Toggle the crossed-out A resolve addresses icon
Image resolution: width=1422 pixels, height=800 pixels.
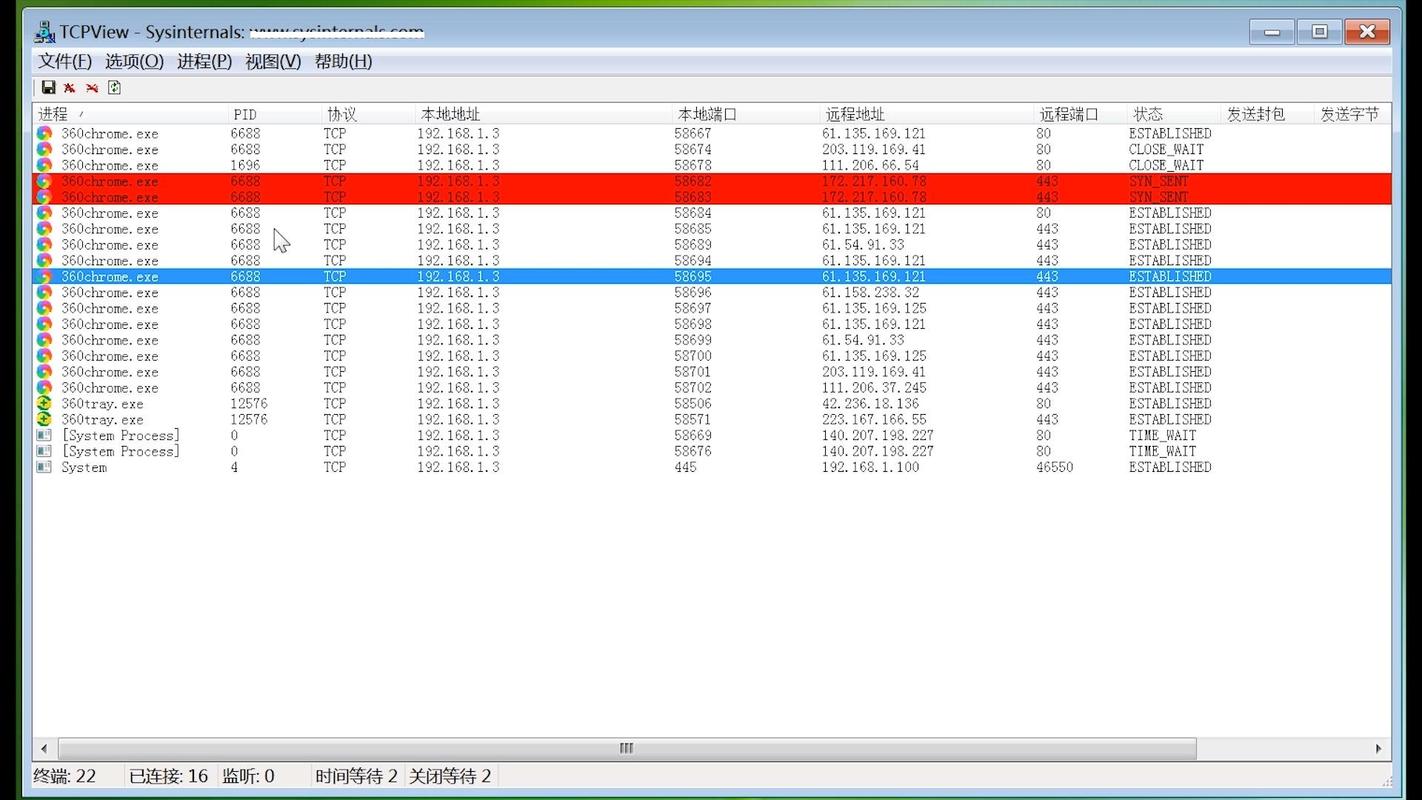point(70,88)
